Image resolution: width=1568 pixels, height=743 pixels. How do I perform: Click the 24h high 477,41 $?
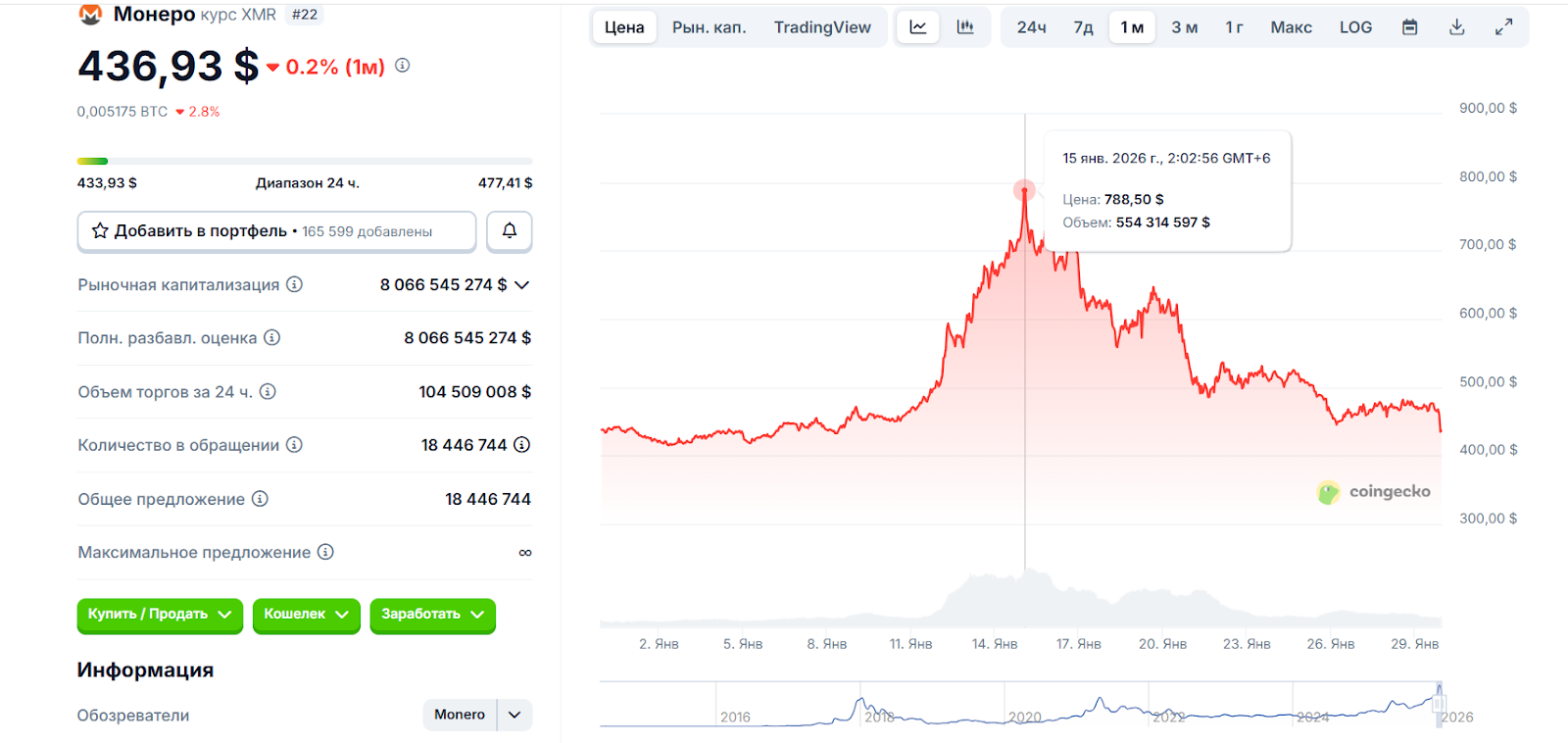click(506, 183)
